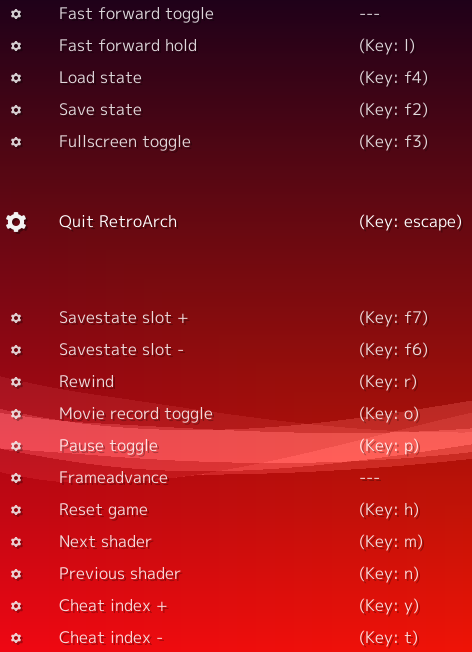Image resolution: width=472 pixels, height=652 pixels.
Task: Select the Fullscreen toggle hotkey entry
Action: (x=236, y=142)
